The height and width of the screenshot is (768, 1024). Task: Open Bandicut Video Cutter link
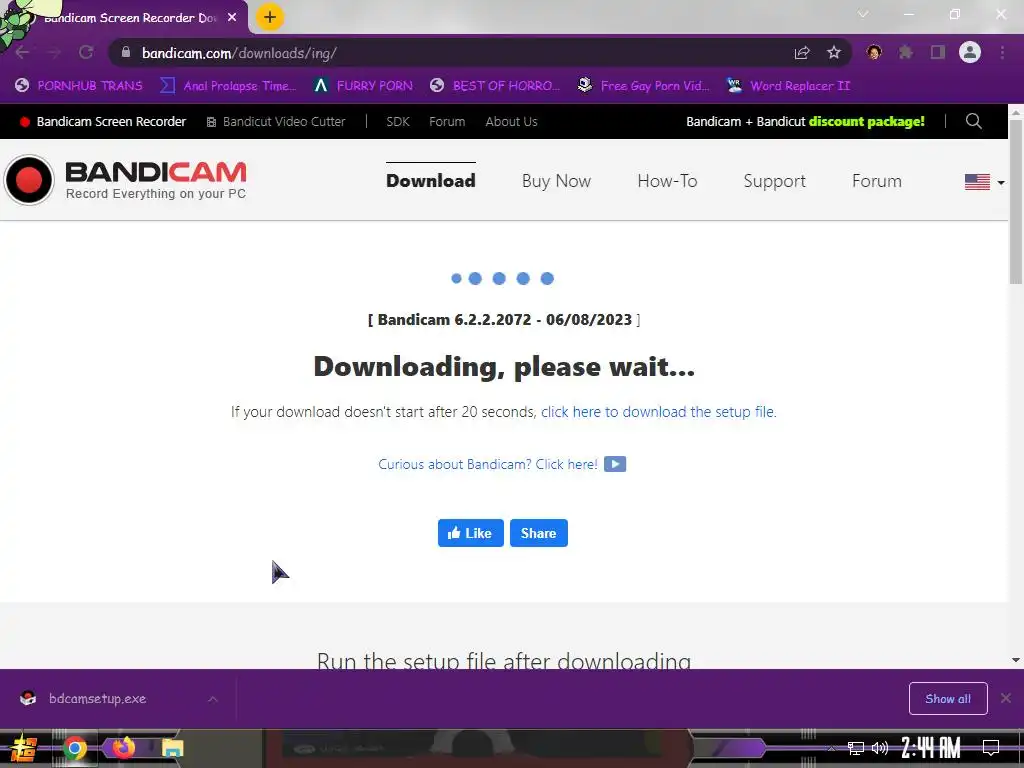pos(276,121)
